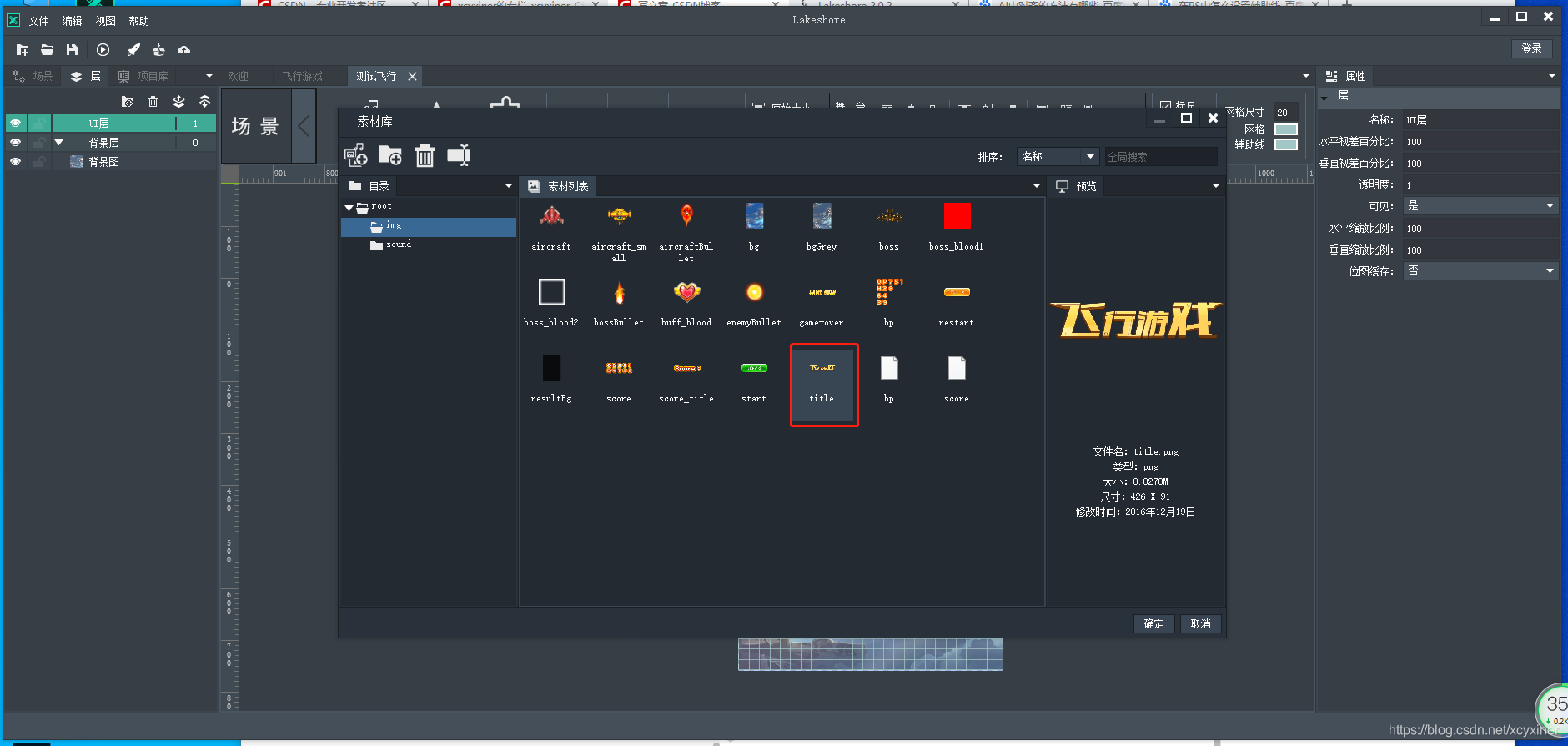Run preview with the play icon
Screen dimensions: 1568x746
tap(103, 50)
